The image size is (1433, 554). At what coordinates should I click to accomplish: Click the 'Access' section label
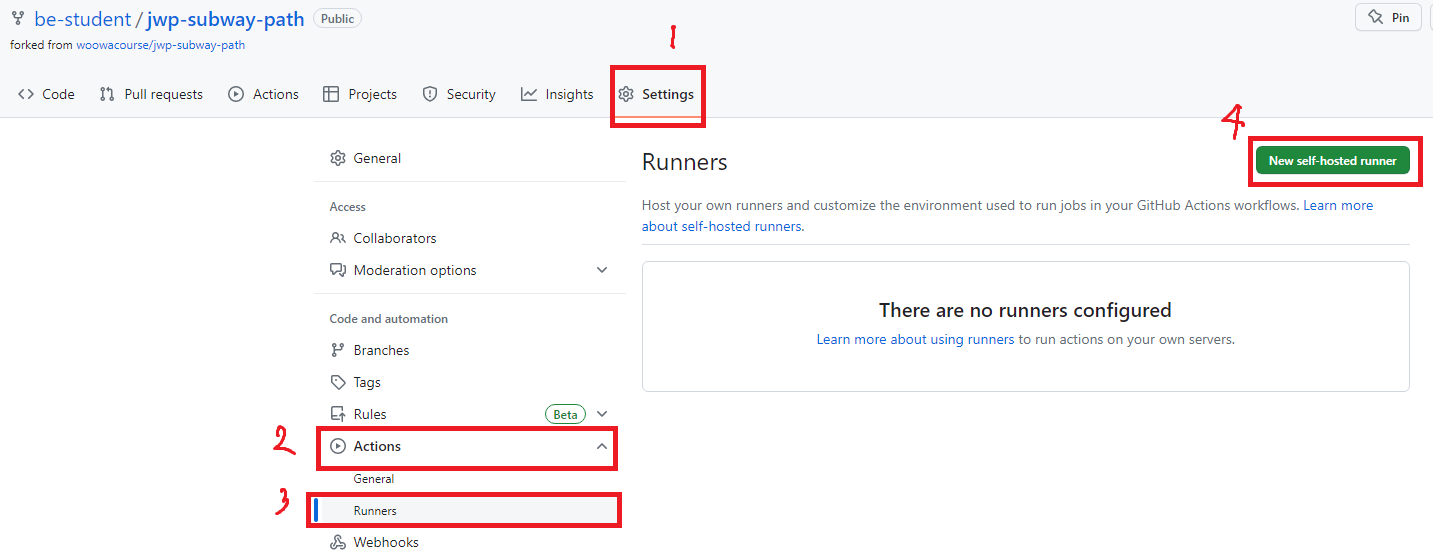[x=348, y=207]
